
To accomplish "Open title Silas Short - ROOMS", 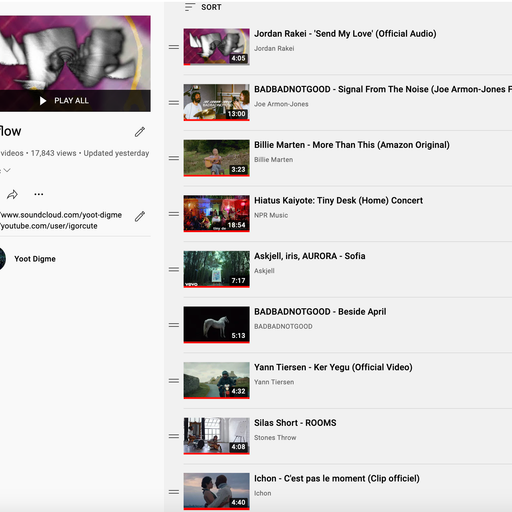I will (x=295, y=423).
